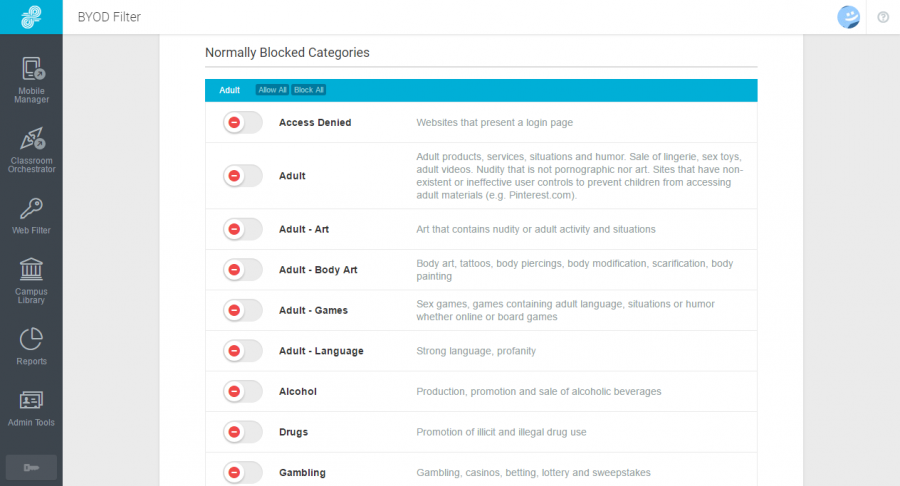Open Admin Tools in sidebar
This screenshot has width=900, height=486.
[31, 409]
